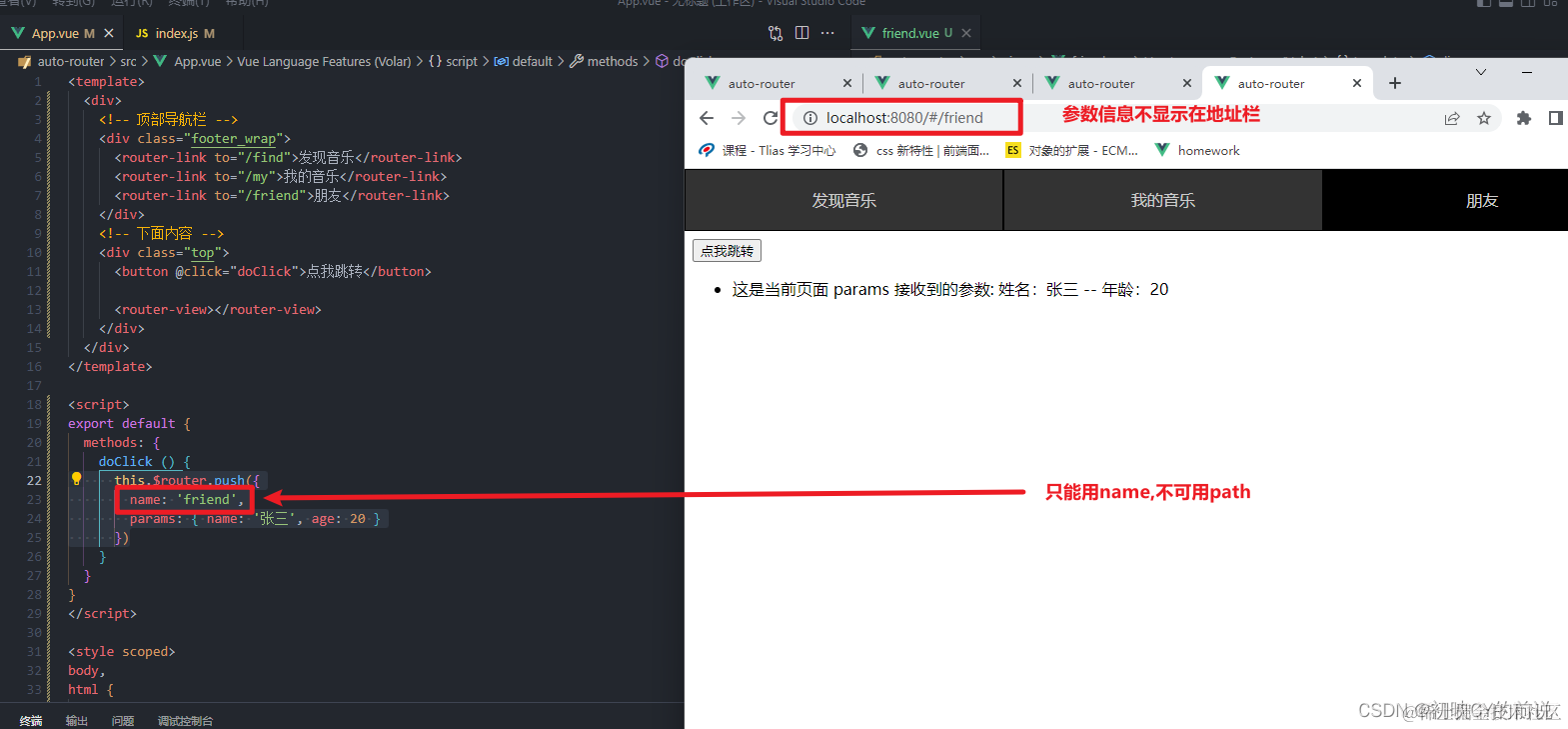Click the params 接收到的参数 text line
The image size is (1568, 729).
[x=949, y=290]
